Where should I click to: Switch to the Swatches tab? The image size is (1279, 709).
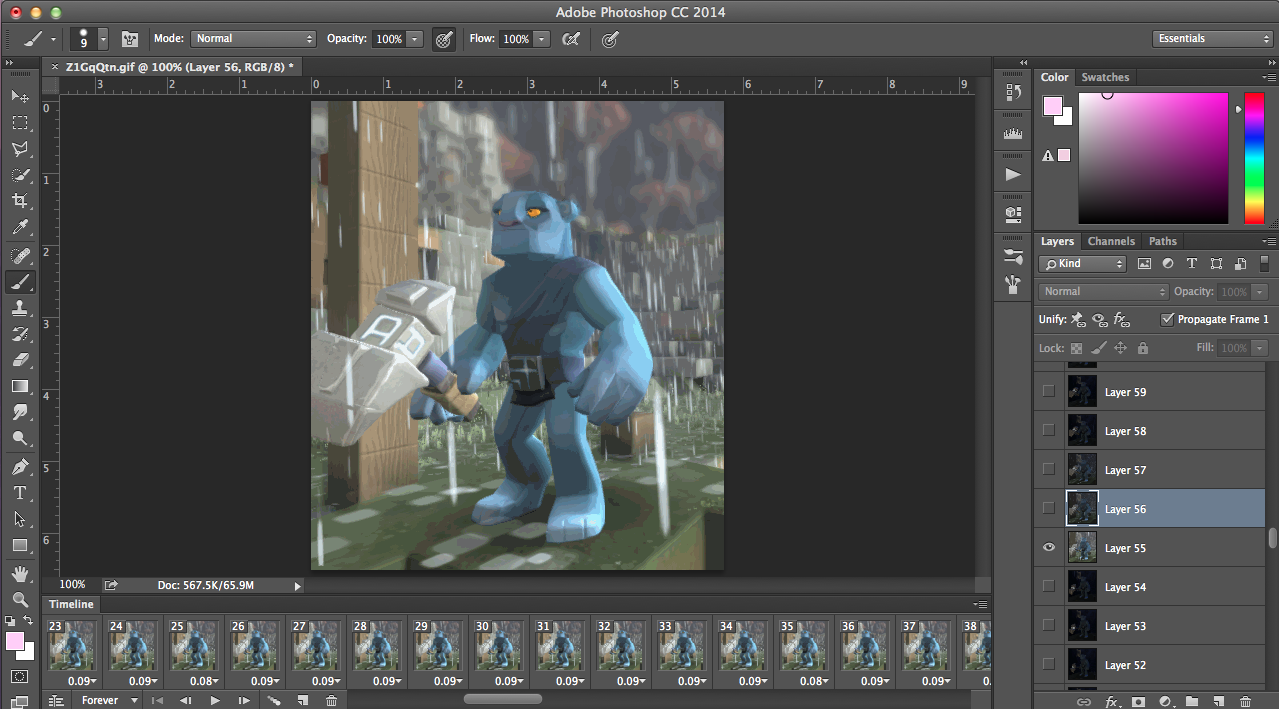point(1105,77)
